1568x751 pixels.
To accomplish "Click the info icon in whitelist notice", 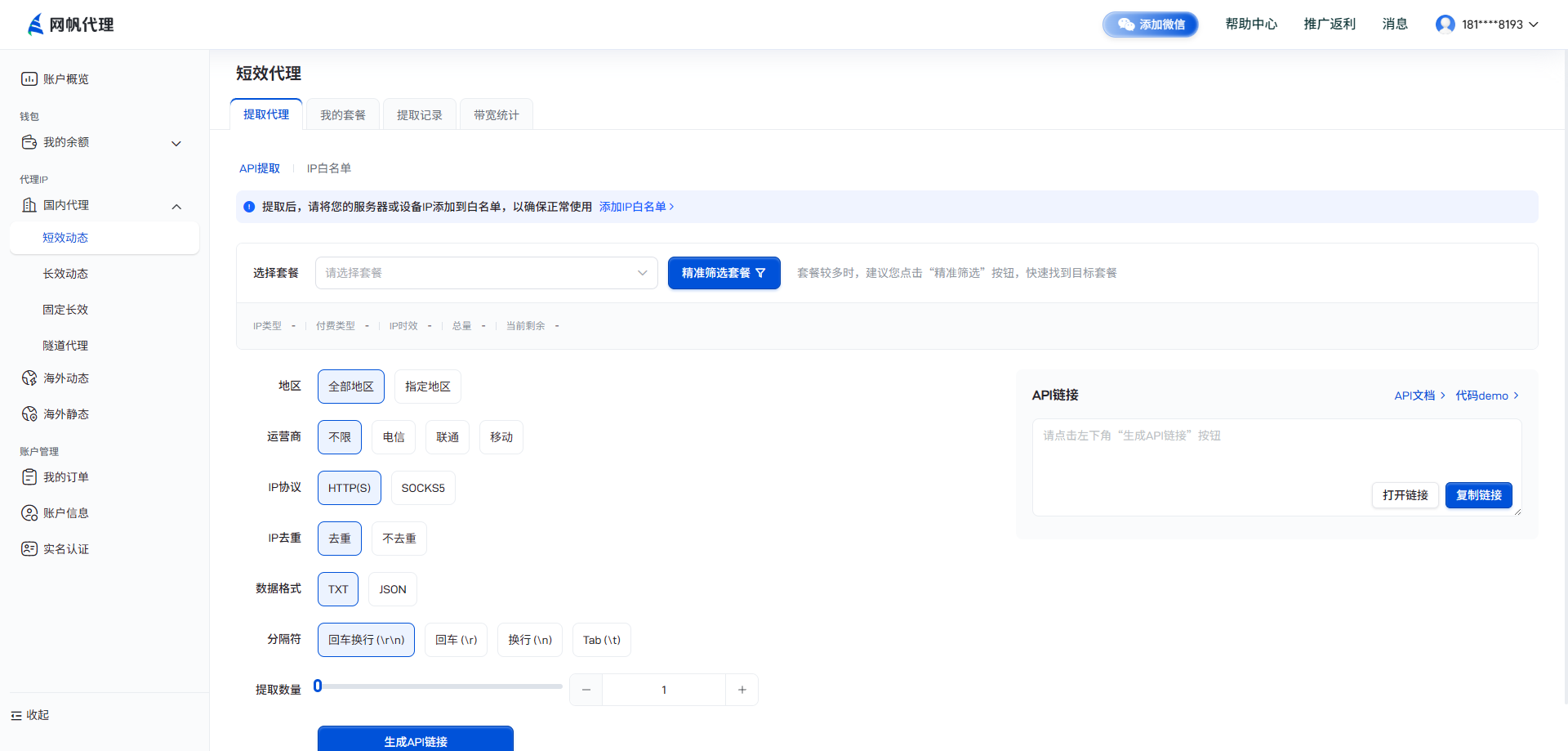I will (x=249, y=207).
